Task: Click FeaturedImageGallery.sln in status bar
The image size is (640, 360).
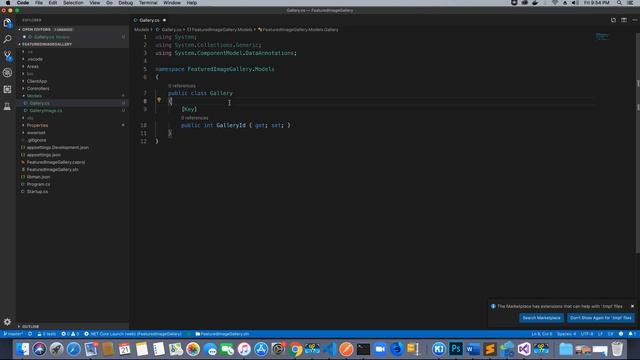Action: (222, 334)
